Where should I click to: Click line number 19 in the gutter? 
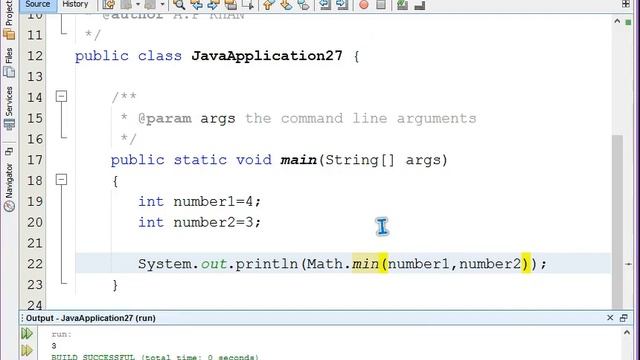tap(35, 201)
